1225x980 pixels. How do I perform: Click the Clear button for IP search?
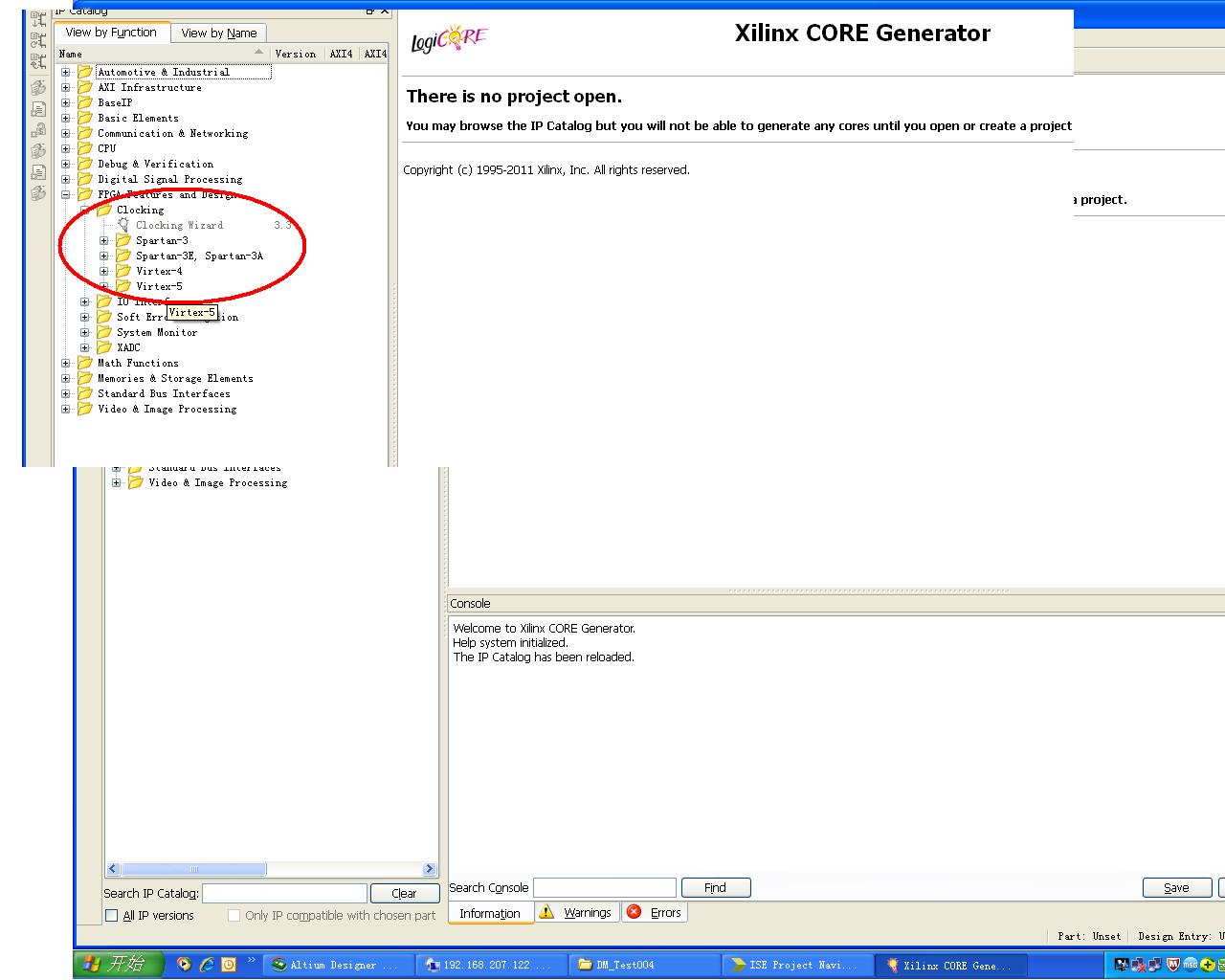click(404, 893)
